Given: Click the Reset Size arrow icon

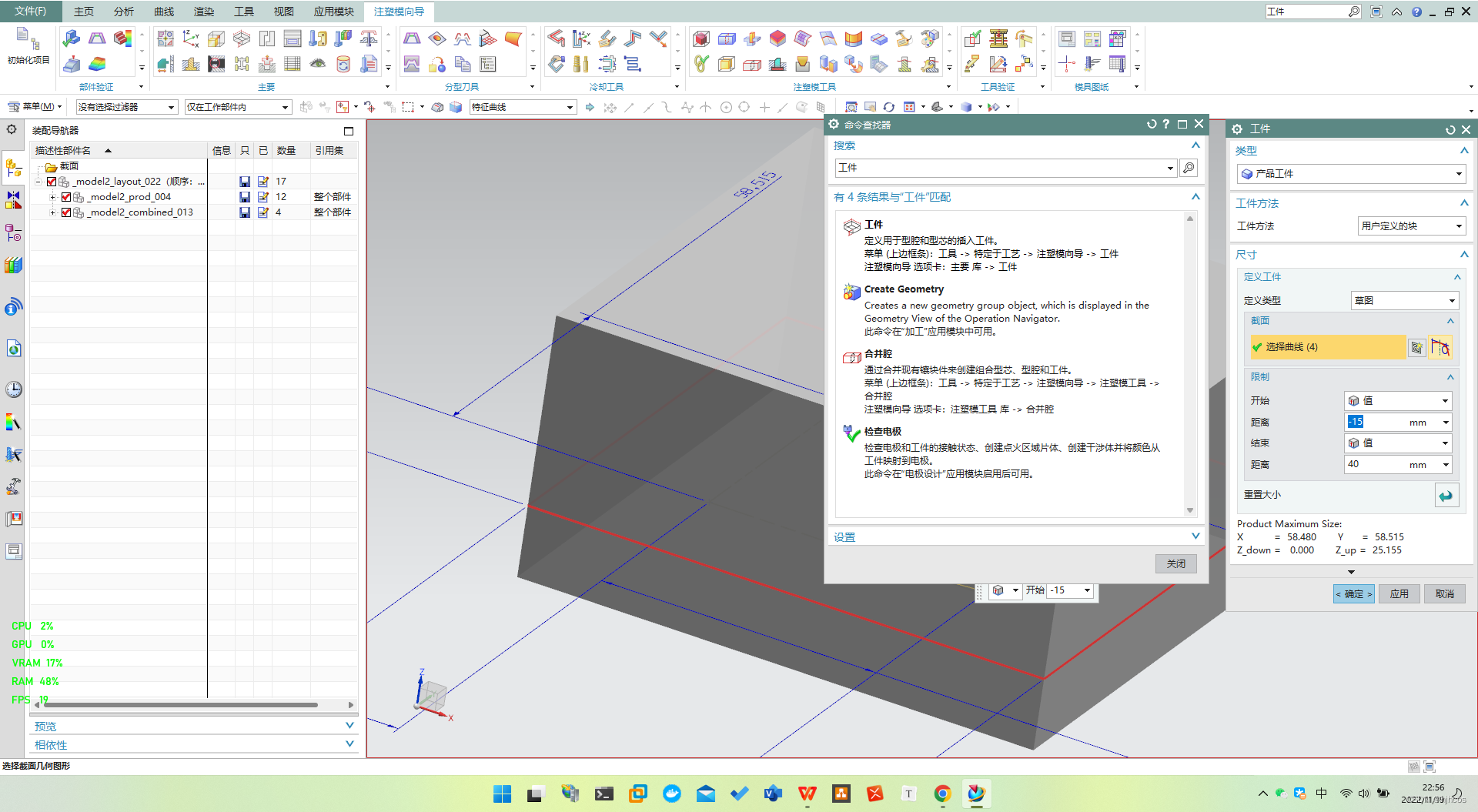Looking at the screenshot, I should coord(1446,496).
